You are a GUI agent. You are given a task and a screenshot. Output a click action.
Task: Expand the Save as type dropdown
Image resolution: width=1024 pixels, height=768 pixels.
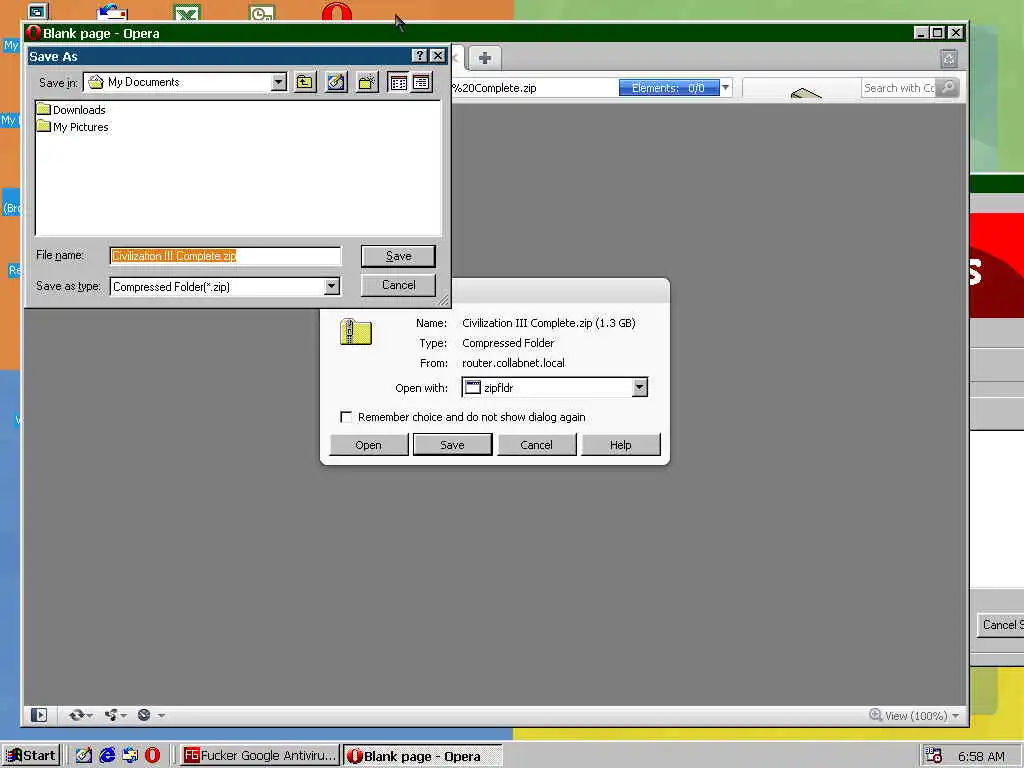click(332, 286)
